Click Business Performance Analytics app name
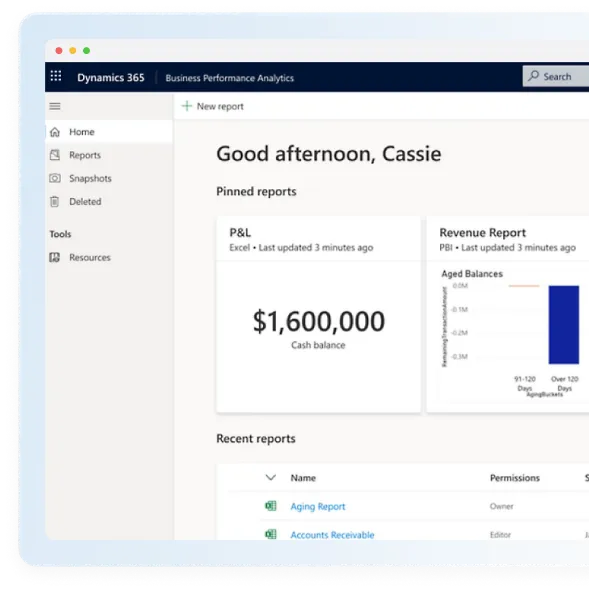Image resolution: width=589 pixels, height=591 pixels. point(229,78)
